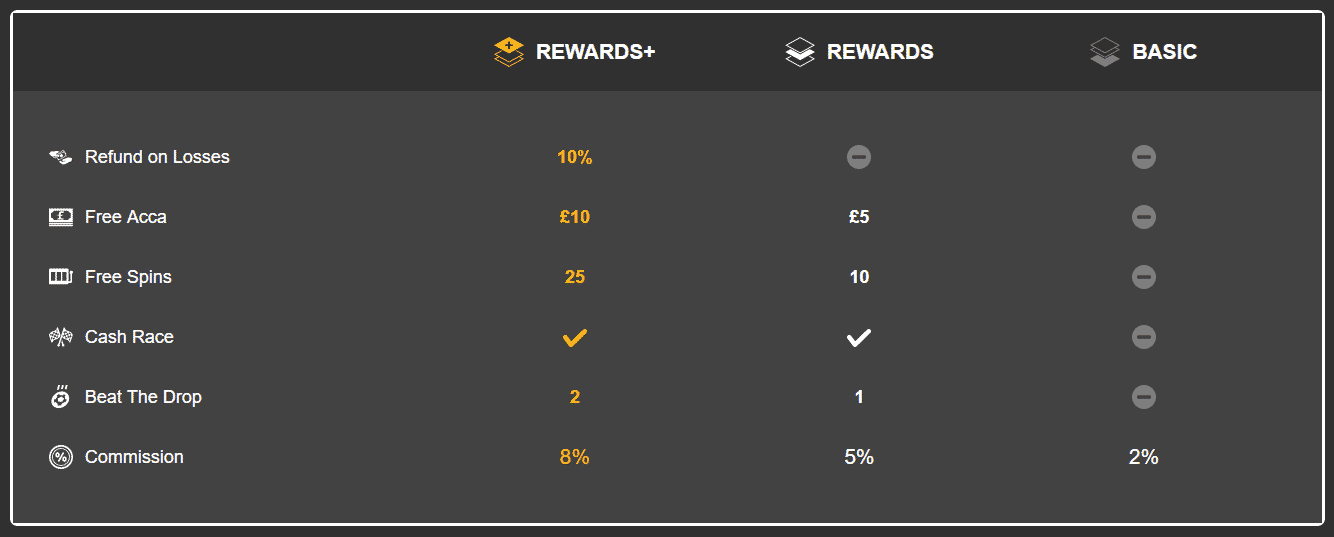
Task: Click the Cash Race checkered flags icon
Action: (x=61, y=337)
